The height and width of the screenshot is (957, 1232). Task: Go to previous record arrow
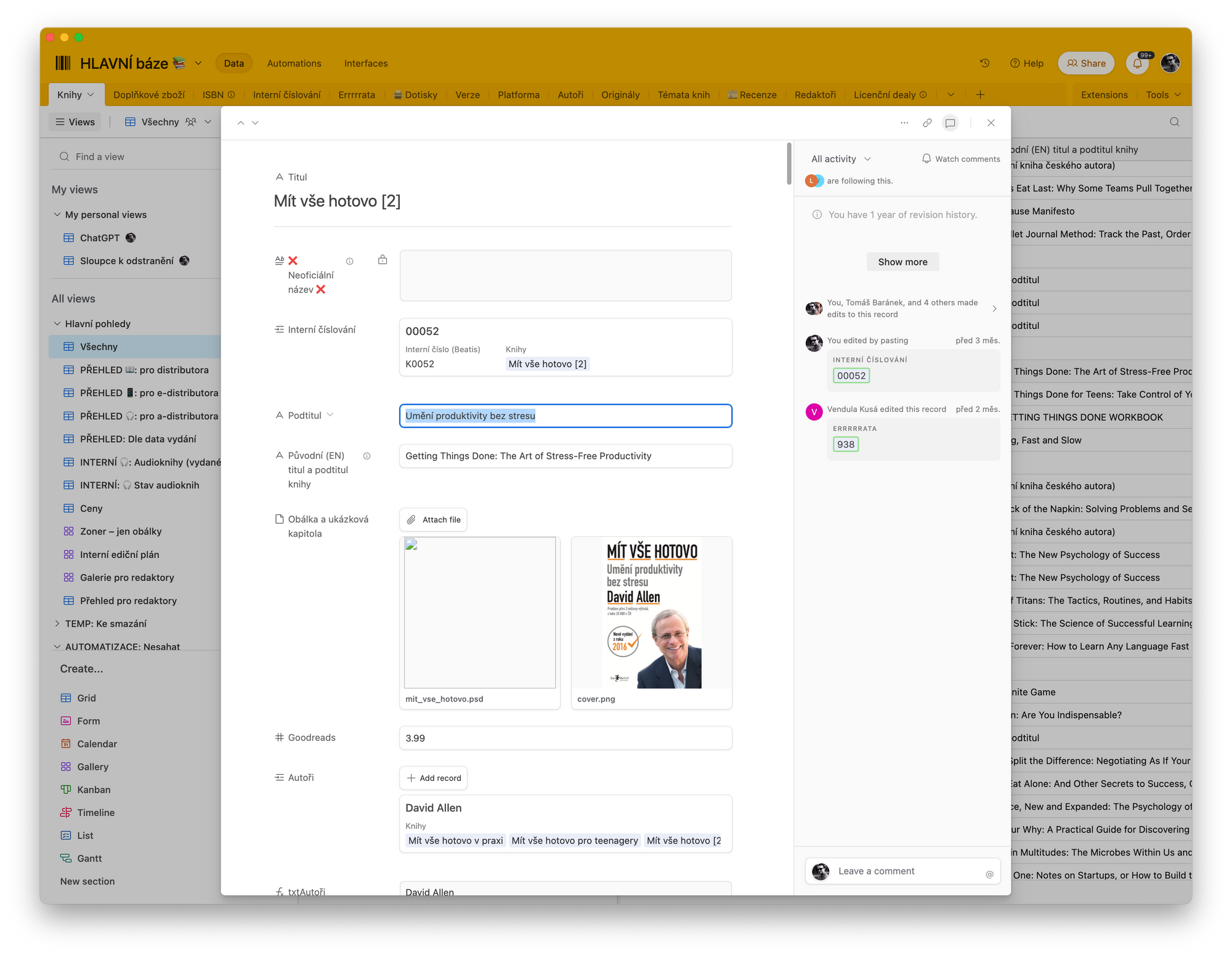click(x=241, y=123)
